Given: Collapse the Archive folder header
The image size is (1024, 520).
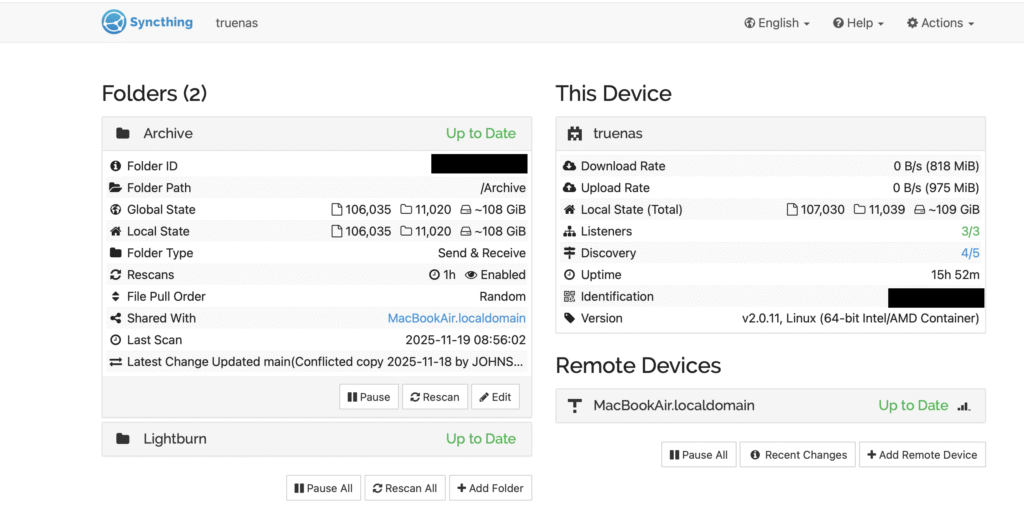Looking at the screenshot, I should [x=316, y=134].
